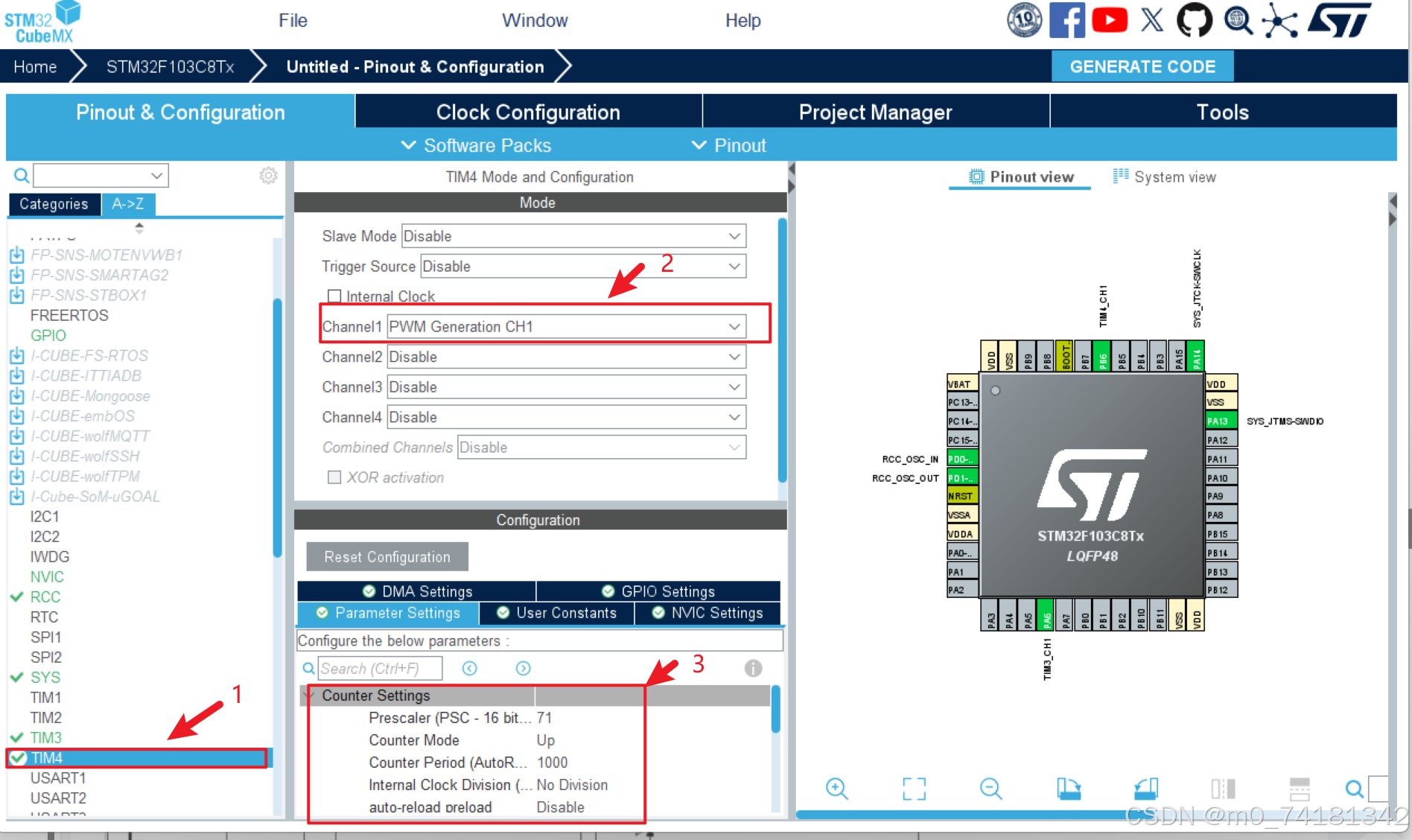Open the Channel1 PWM Generation dropdown
Image resolution: width=1412 pixels, height=840 pixels.
click(x=566, y=327)
